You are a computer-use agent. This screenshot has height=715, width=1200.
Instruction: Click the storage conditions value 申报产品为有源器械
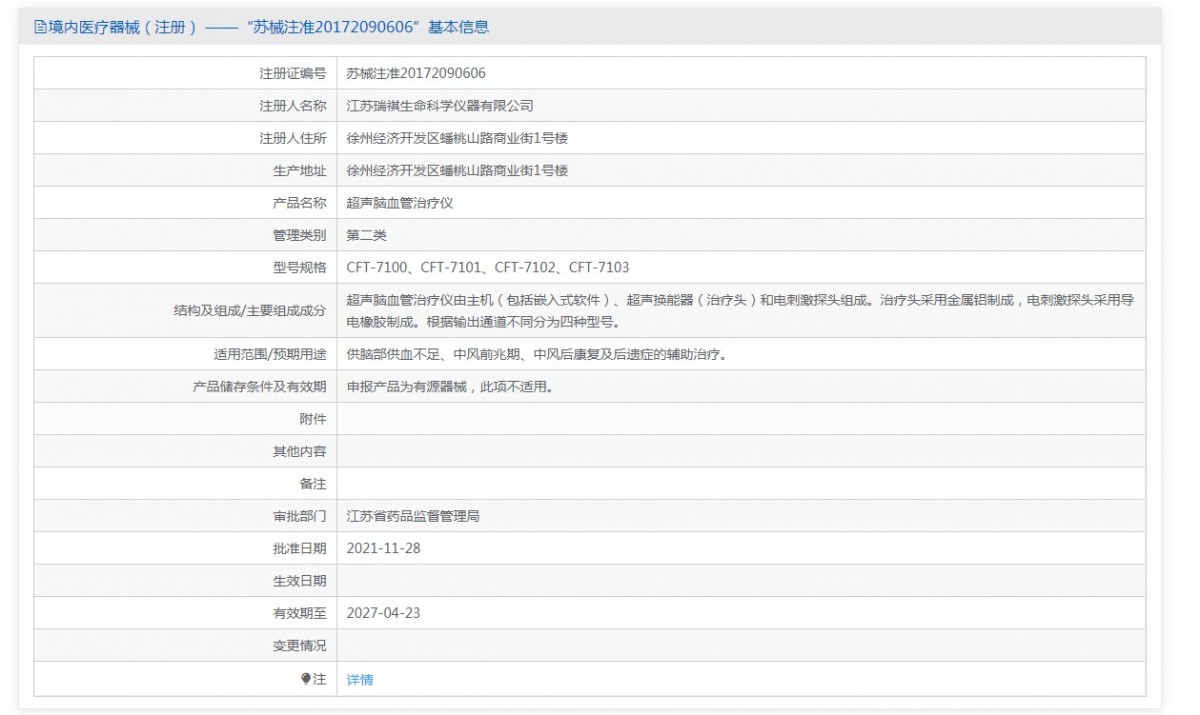pos(449,387)
